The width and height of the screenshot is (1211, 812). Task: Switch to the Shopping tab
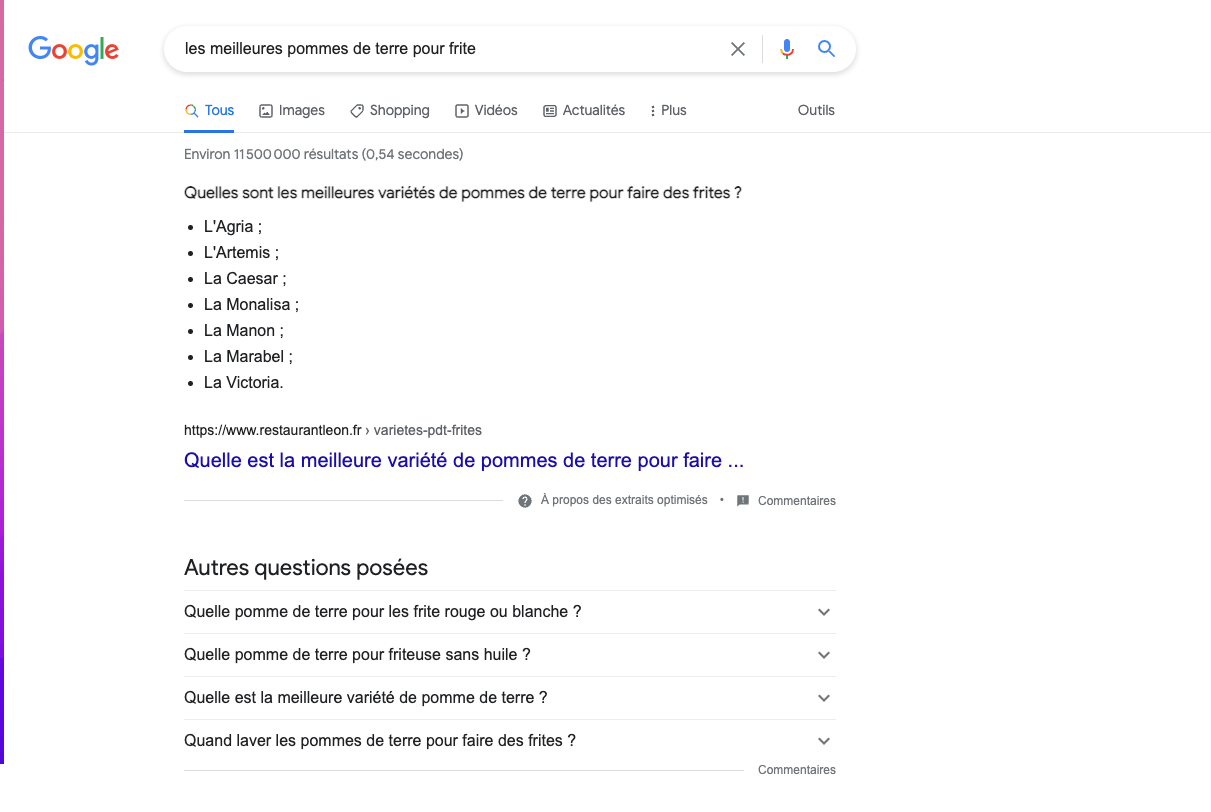pos(390,111)
